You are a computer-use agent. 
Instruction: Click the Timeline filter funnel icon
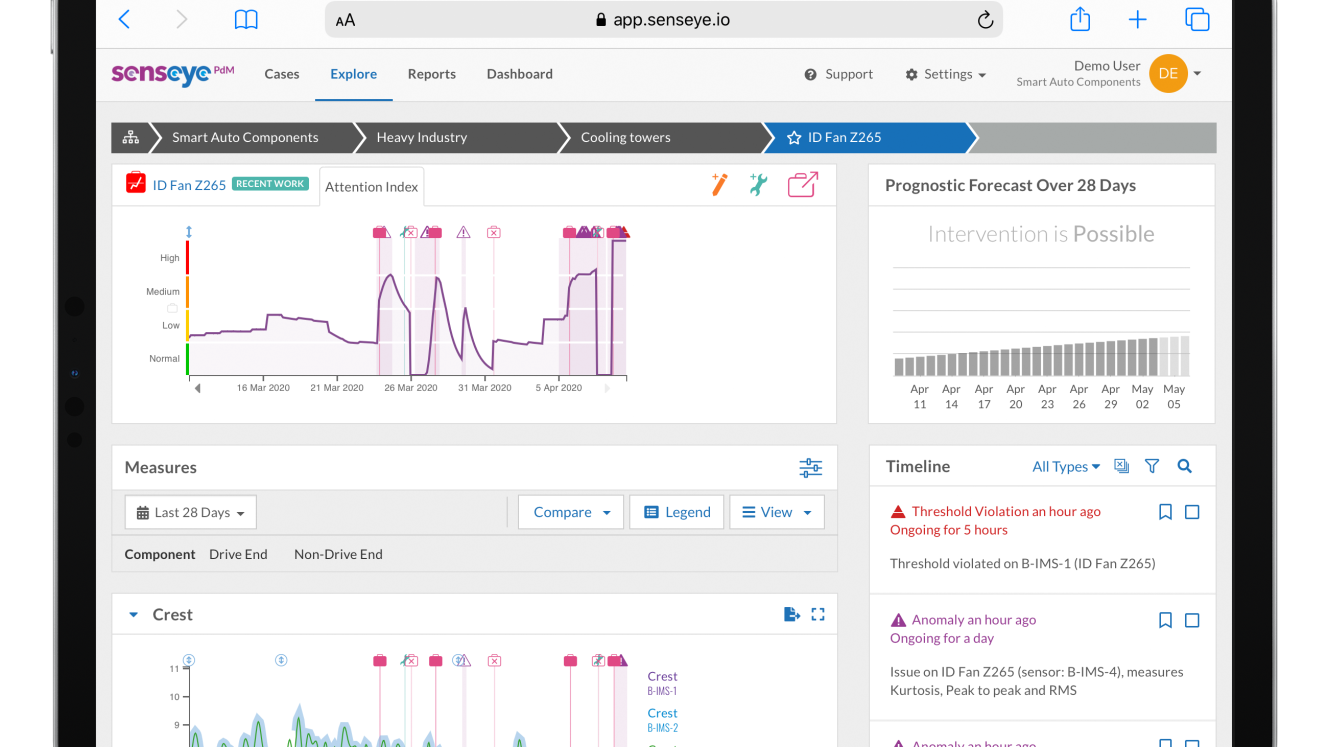(1152, 466)
